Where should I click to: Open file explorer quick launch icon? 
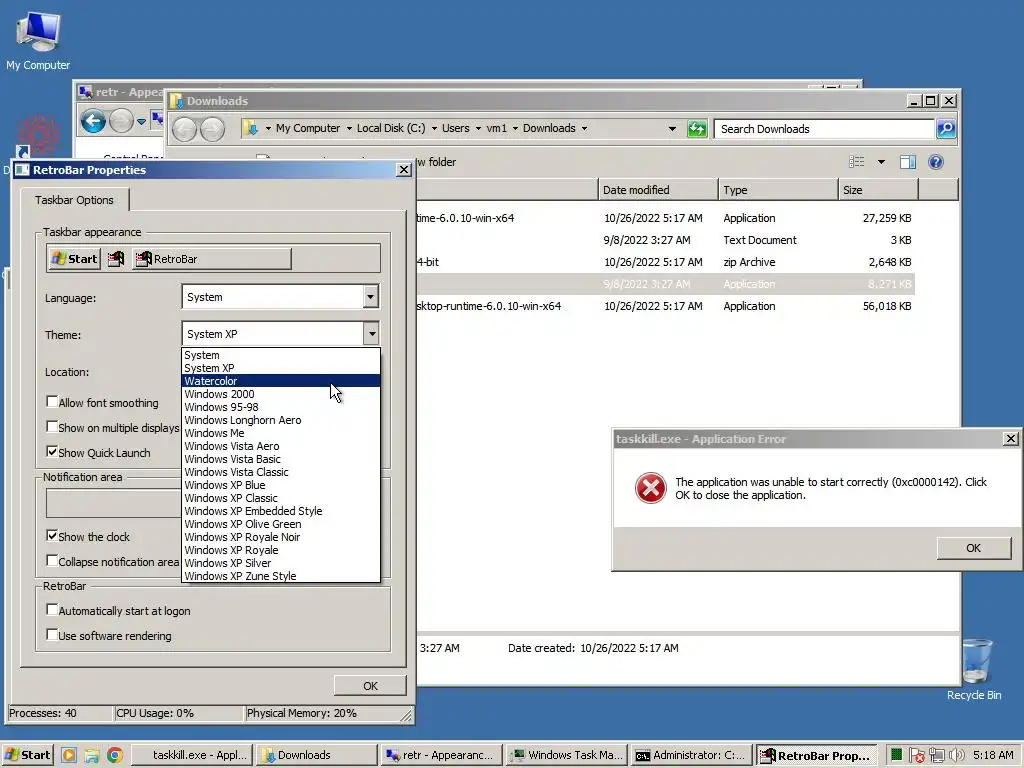point(92,755)
